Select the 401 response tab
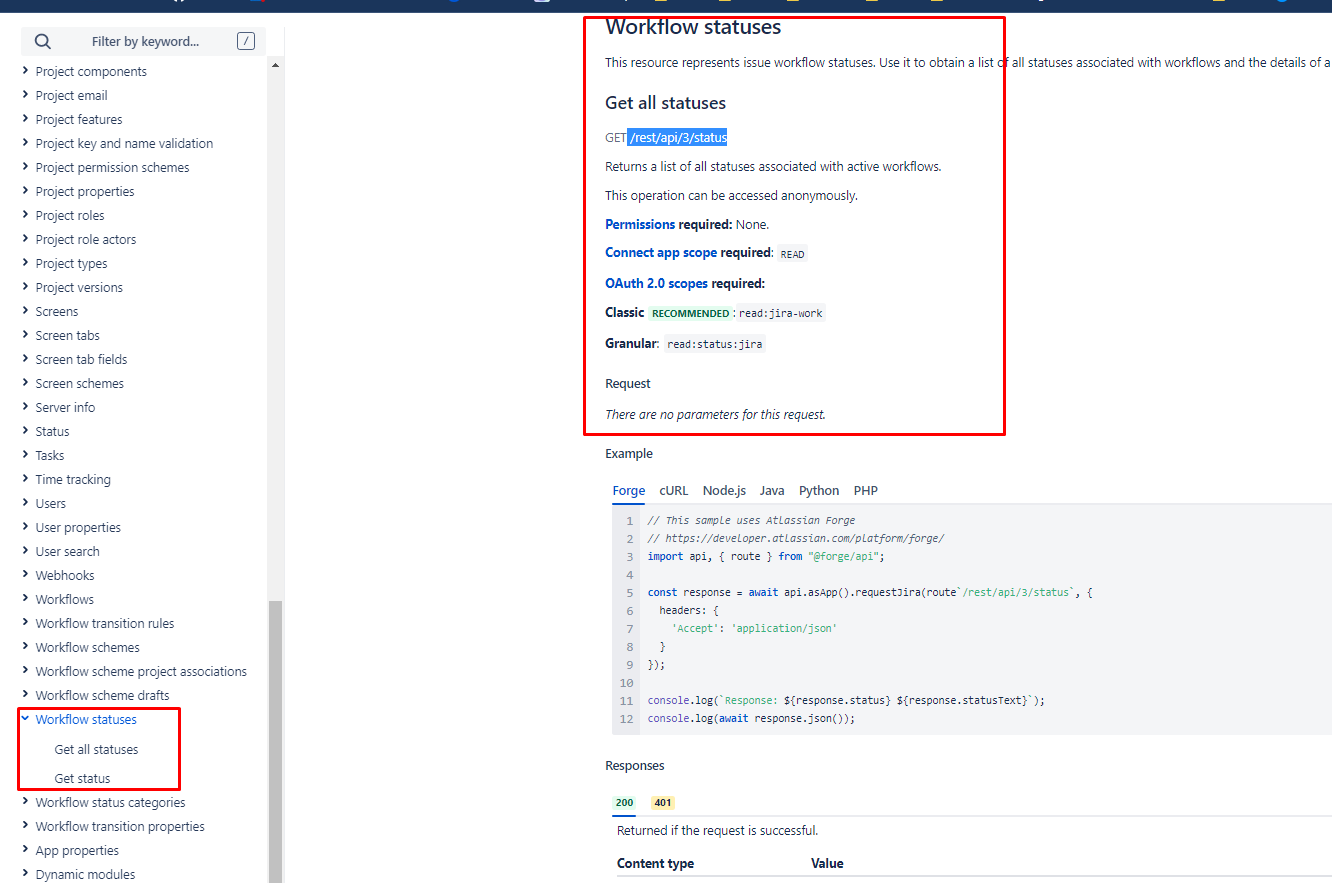The image size is (1332, 883). click(x=663, y=802)
